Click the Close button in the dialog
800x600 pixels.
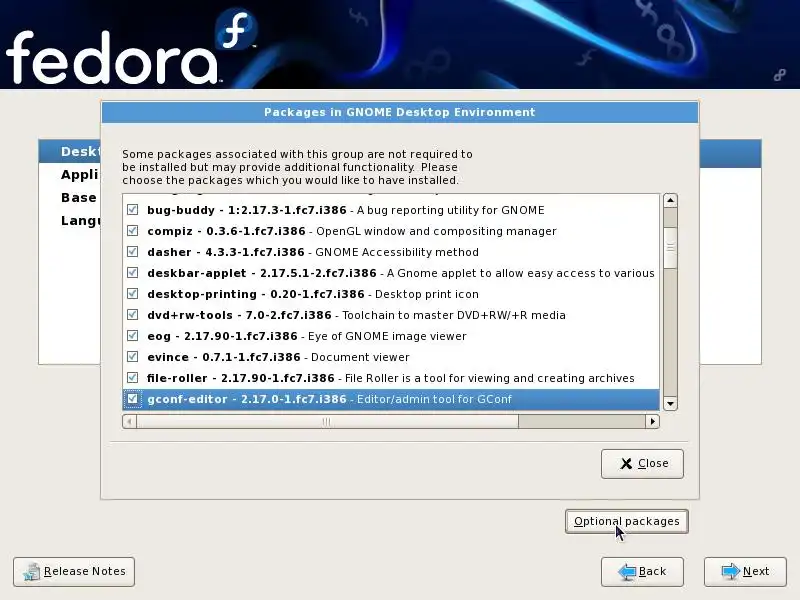(x=642, y=463)
